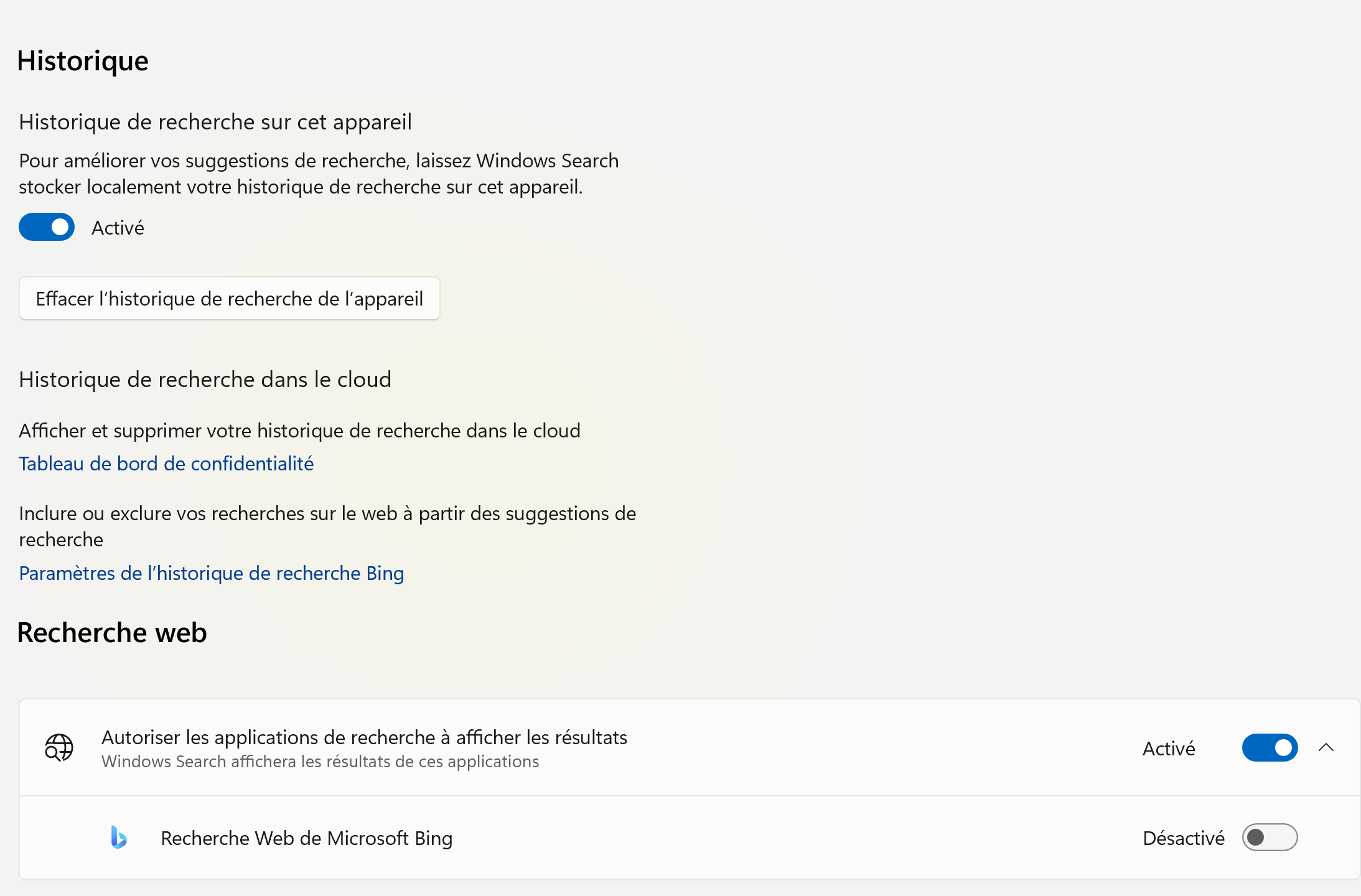Click "Windows Search affichera les résultats" description
Viewport: 1361px width, 896px height.
[319, 761]
